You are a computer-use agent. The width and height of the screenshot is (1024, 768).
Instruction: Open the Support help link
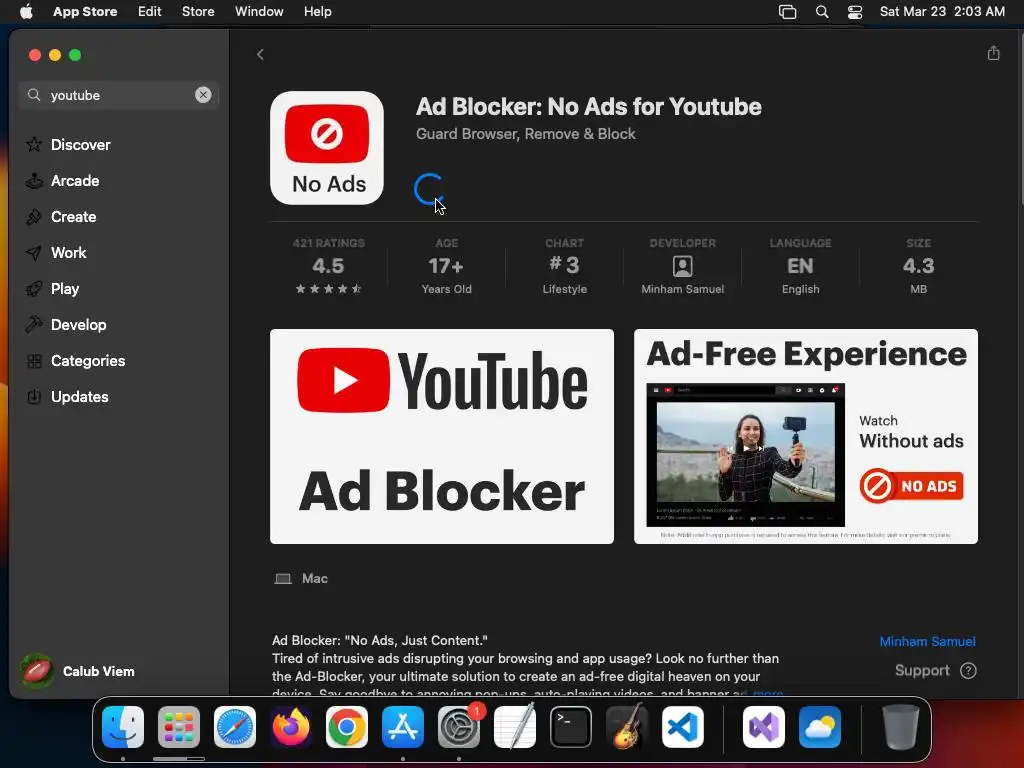pyautogui.click(x=935, y=671)
